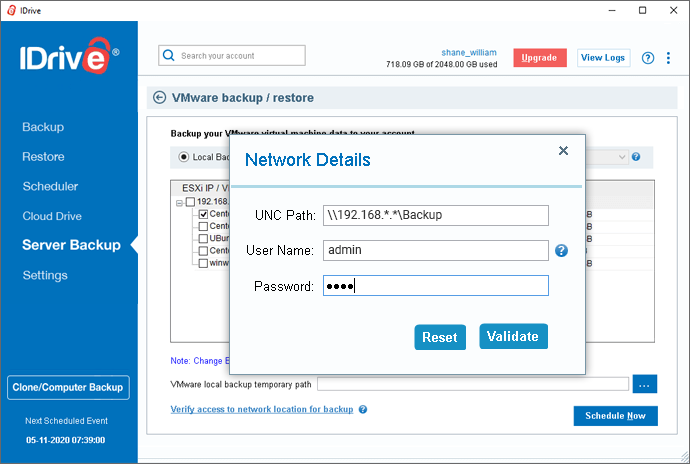Click the Search your account field
The image size is (690, 464).
[x=232, y=55]
